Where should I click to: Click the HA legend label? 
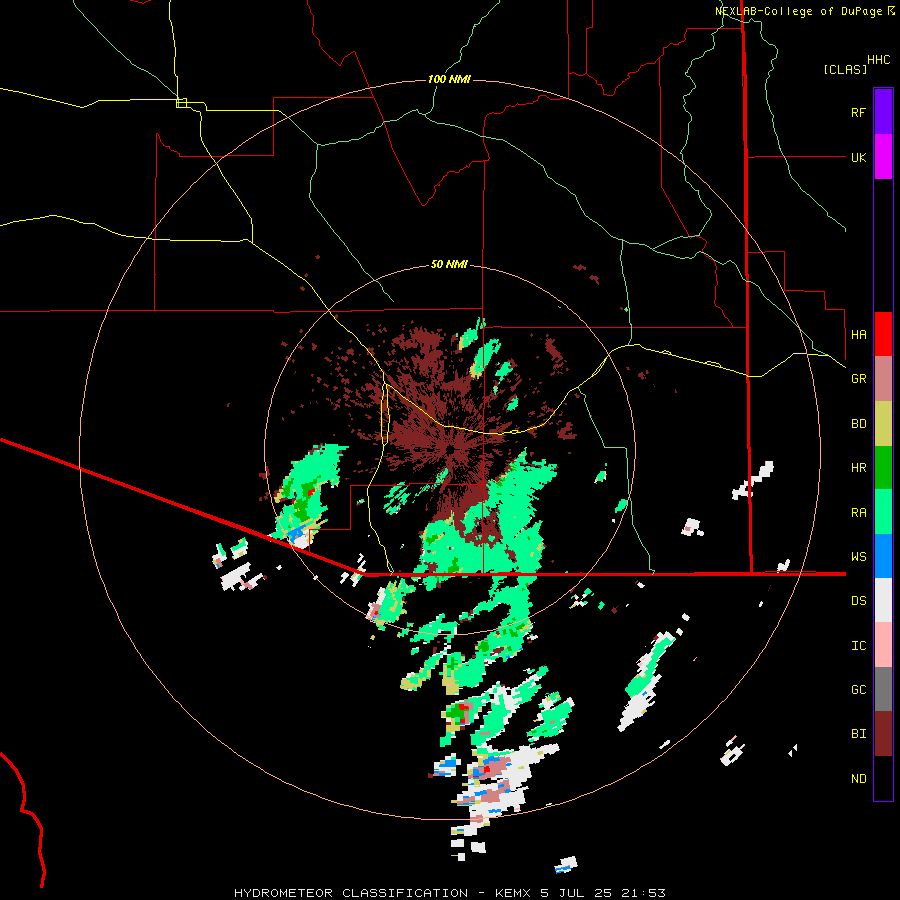coord(858,335)
